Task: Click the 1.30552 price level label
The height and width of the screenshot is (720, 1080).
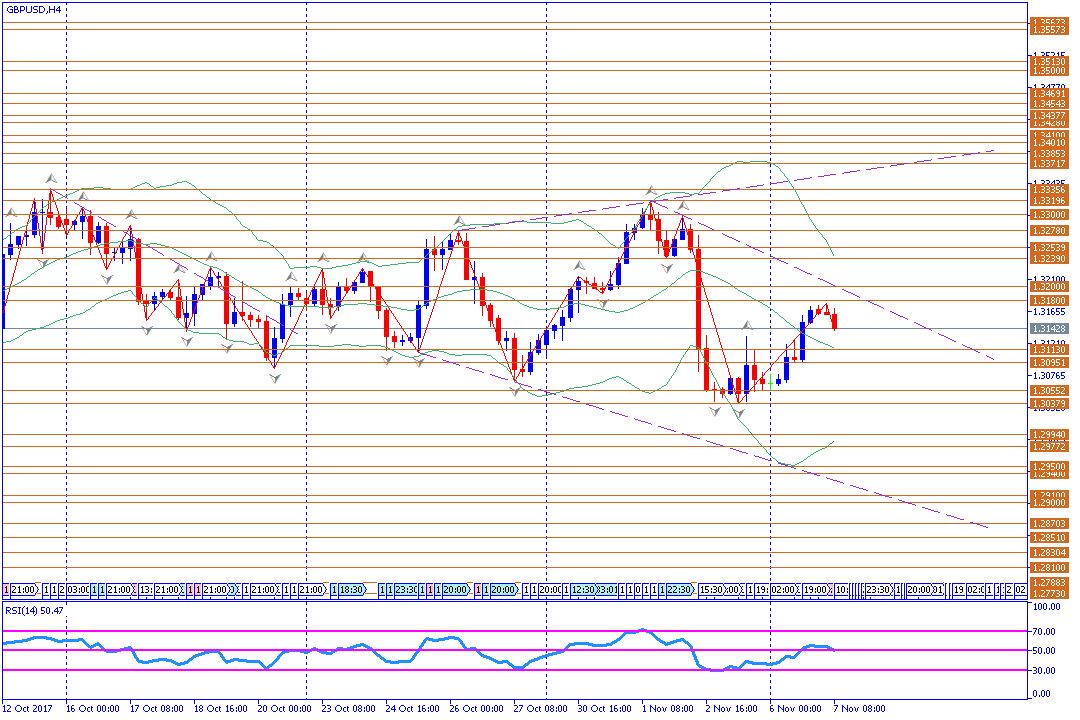Action: click(x=1049, y=391)
